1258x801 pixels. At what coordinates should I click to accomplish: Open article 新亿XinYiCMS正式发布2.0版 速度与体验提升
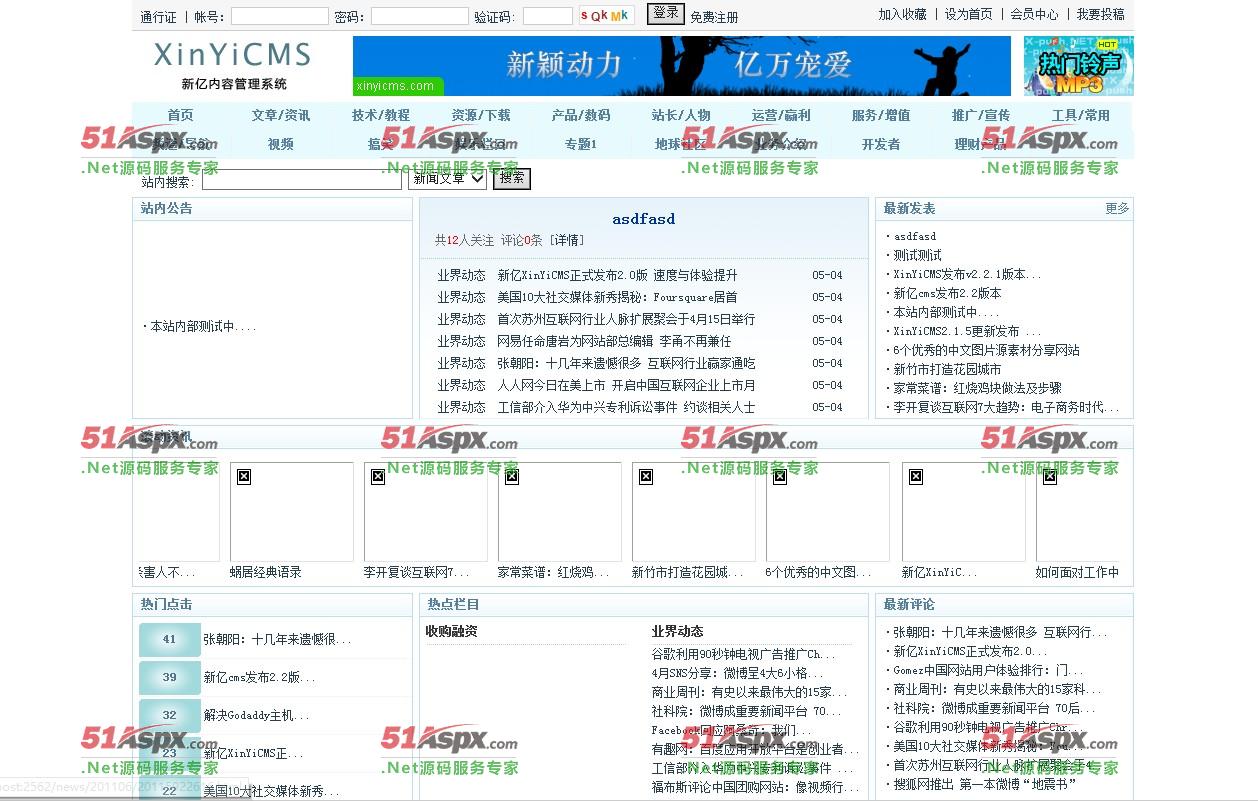tap(617, 275)
